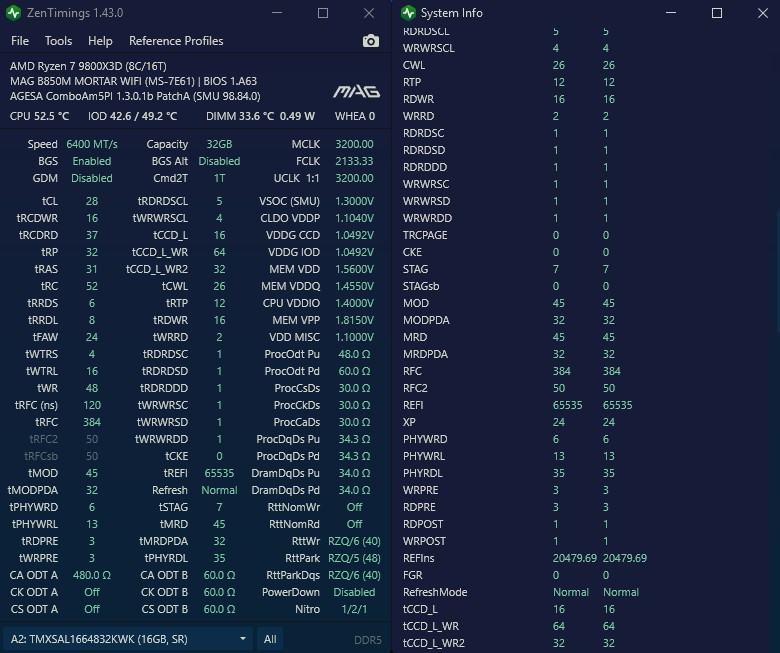The height and width of the screenshot is (653, 780).
Task: Click the ProcOdt Pu value 48.0 Ω
Action: pos(354,354)
